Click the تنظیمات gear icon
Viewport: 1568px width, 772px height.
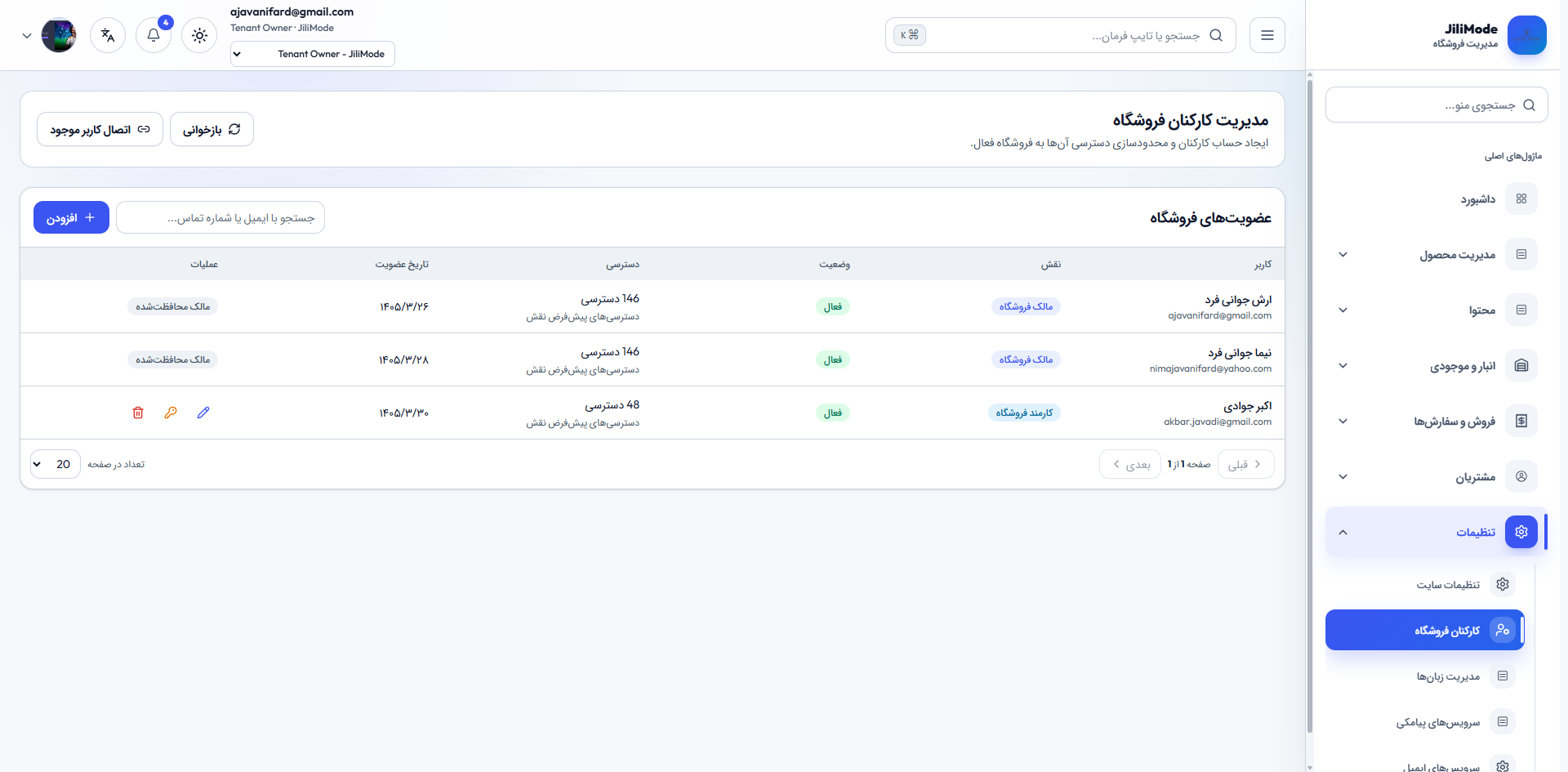click(x=1521, y=532)
